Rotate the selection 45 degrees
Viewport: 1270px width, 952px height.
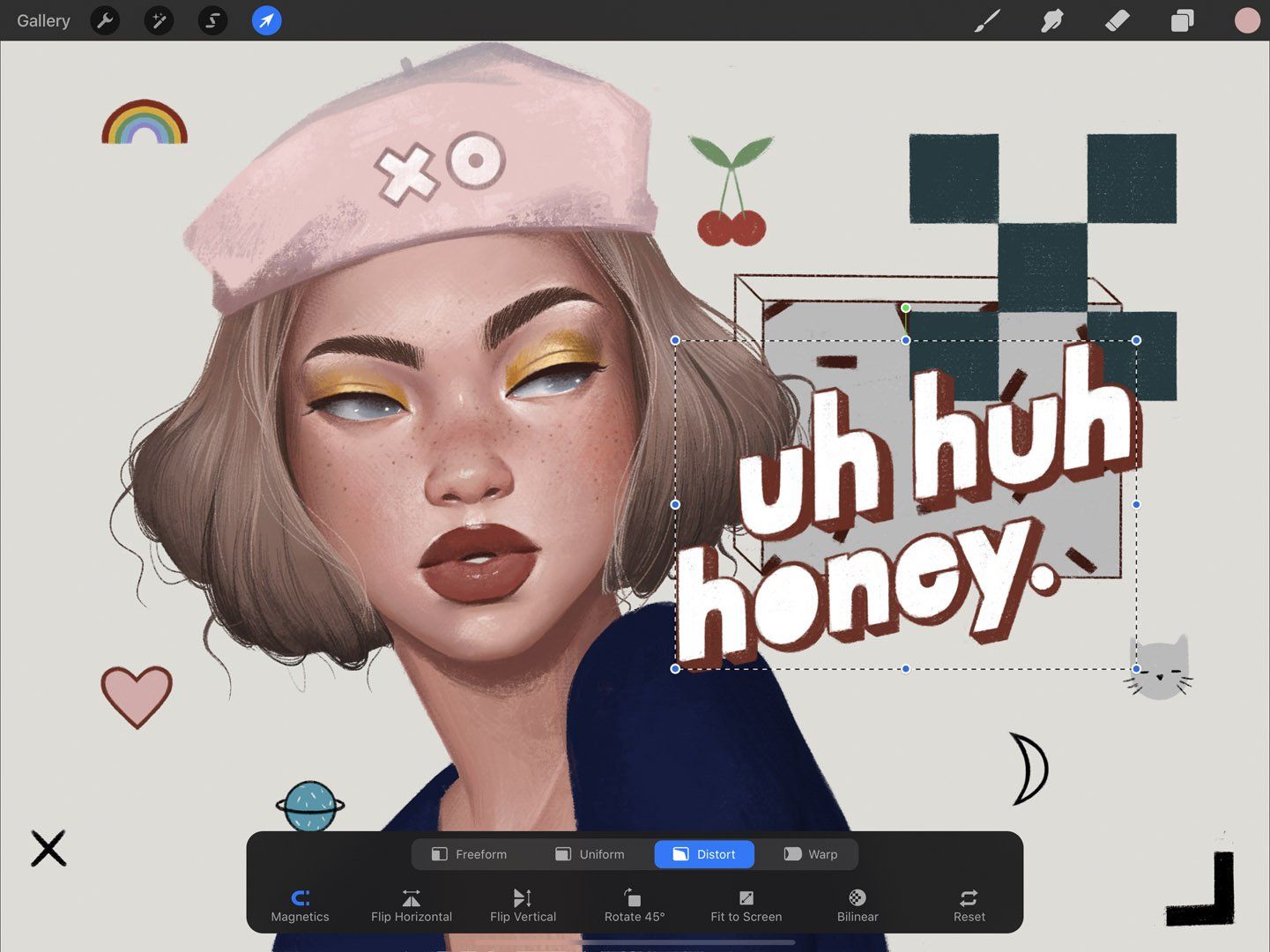pos(634,905)
